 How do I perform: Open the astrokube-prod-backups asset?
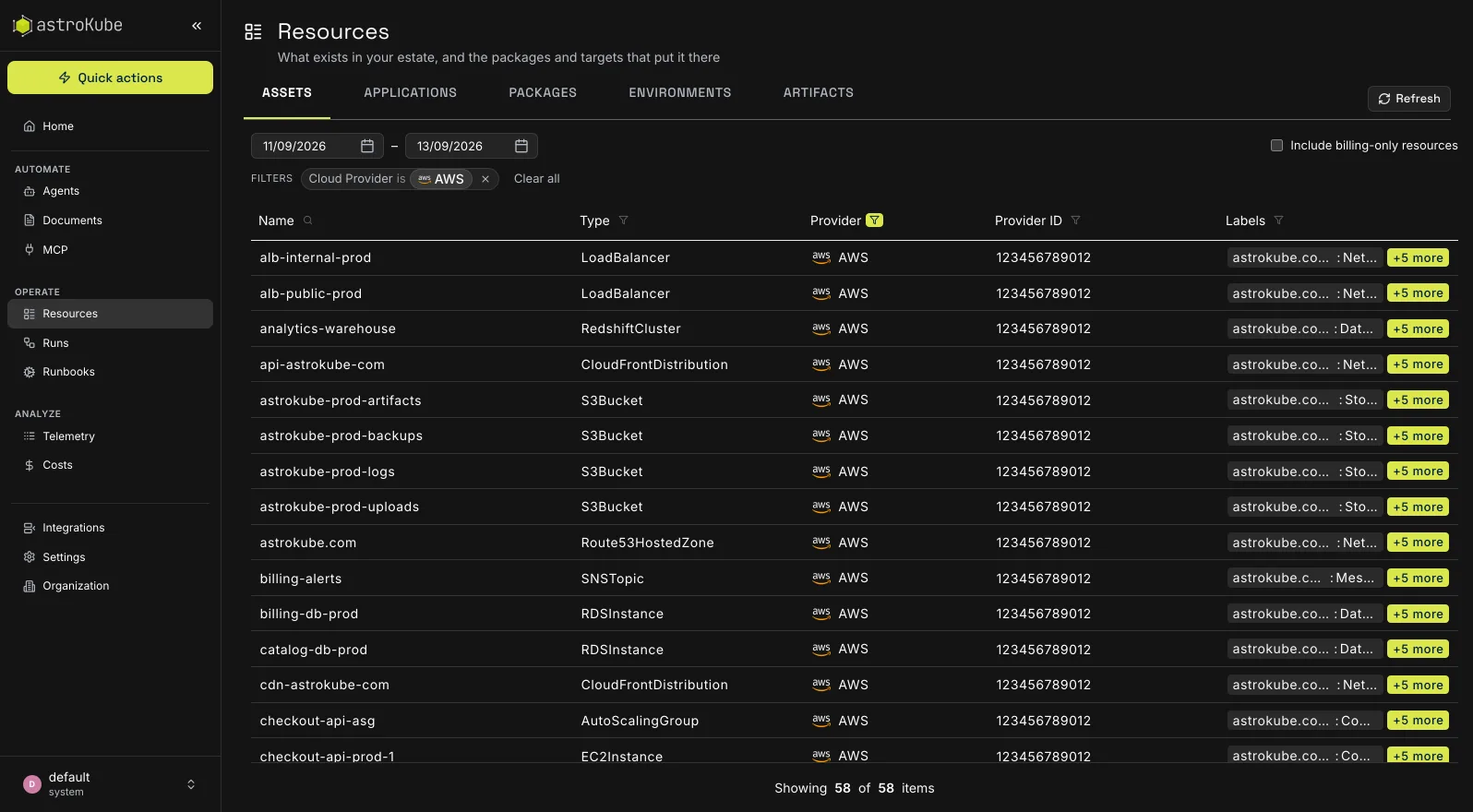pyautogui.click(x=341, y=436)
